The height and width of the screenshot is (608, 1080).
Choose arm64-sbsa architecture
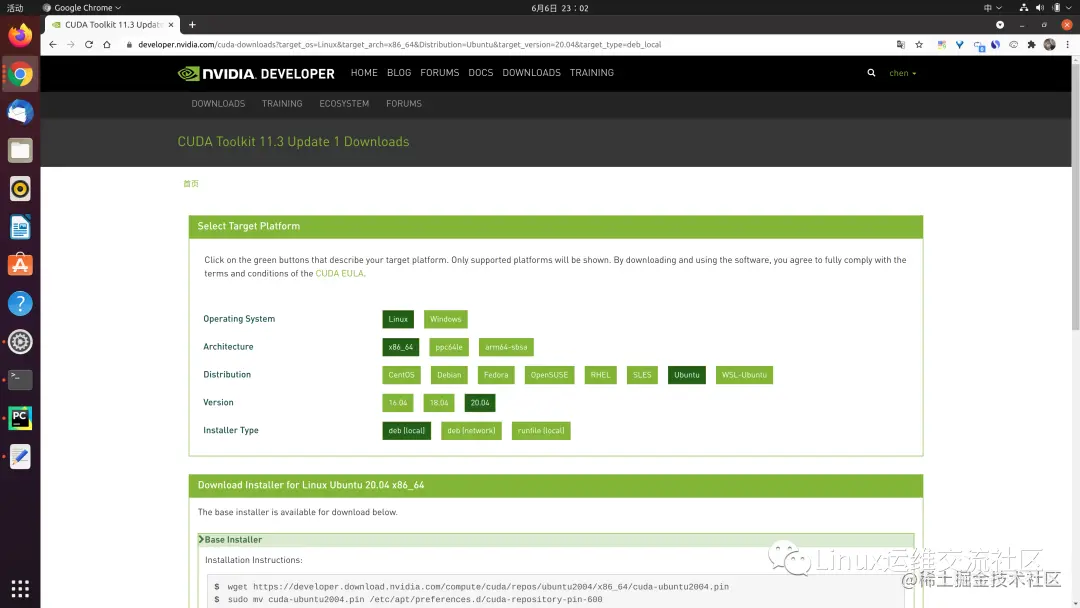point(506,347)
